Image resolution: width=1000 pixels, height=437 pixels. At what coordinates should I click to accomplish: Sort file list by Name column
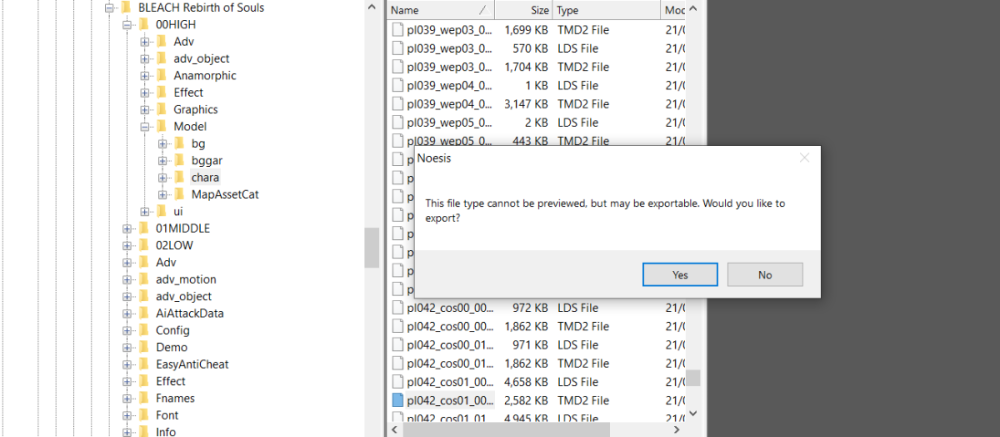(438, 10)
